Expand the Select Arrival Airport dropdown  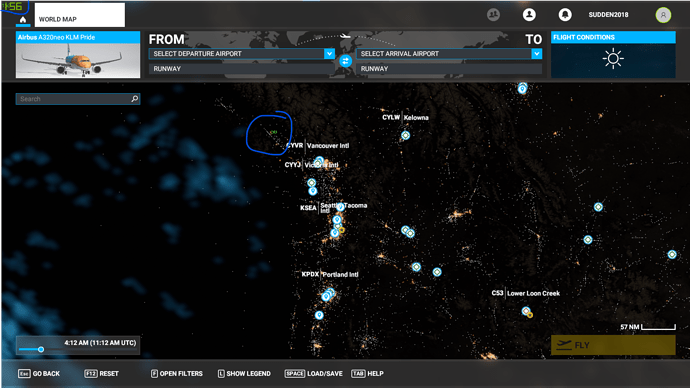pyautogui.click(x=536, y=54)
